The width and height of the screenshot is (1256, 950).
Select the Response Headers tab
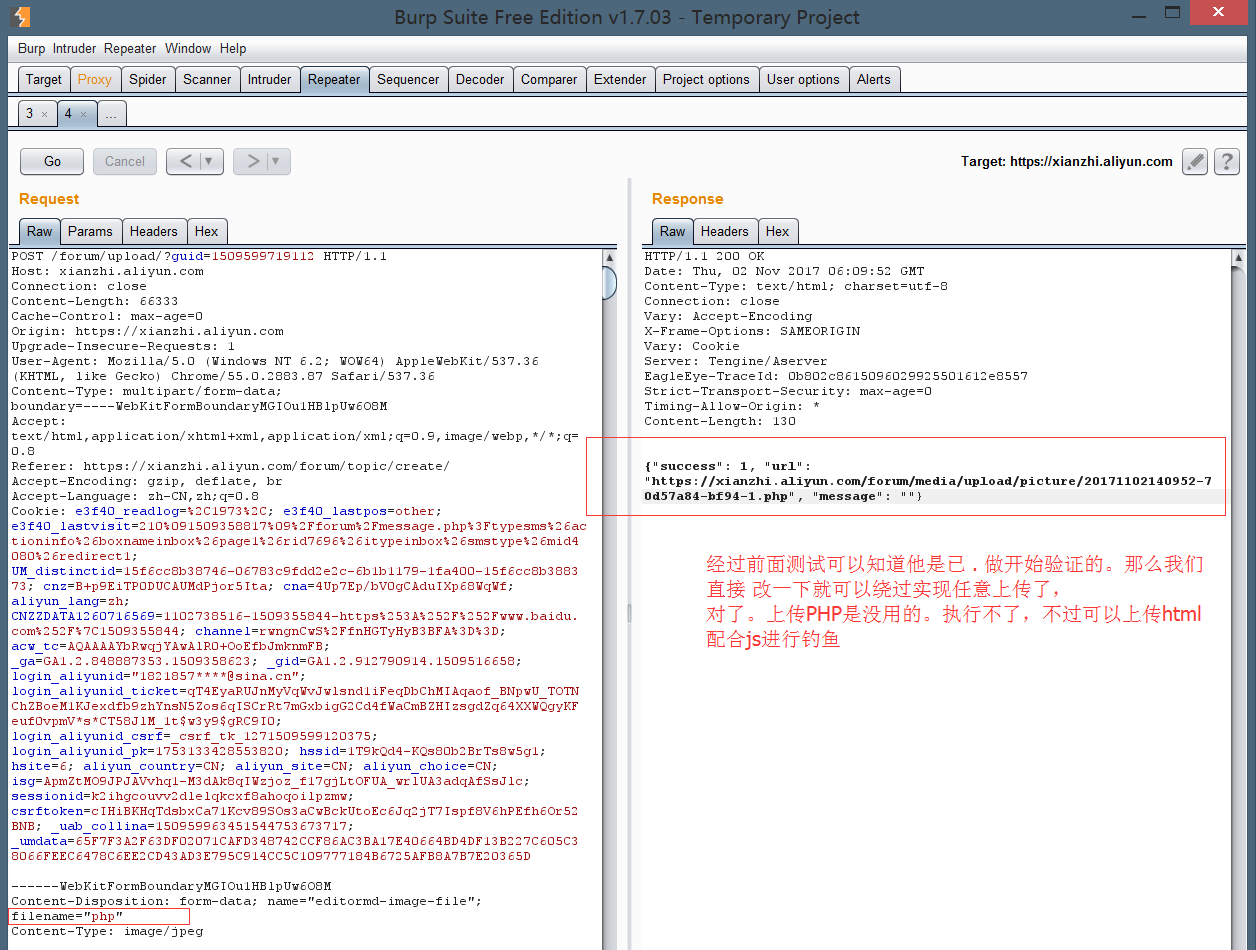point(724,231)
